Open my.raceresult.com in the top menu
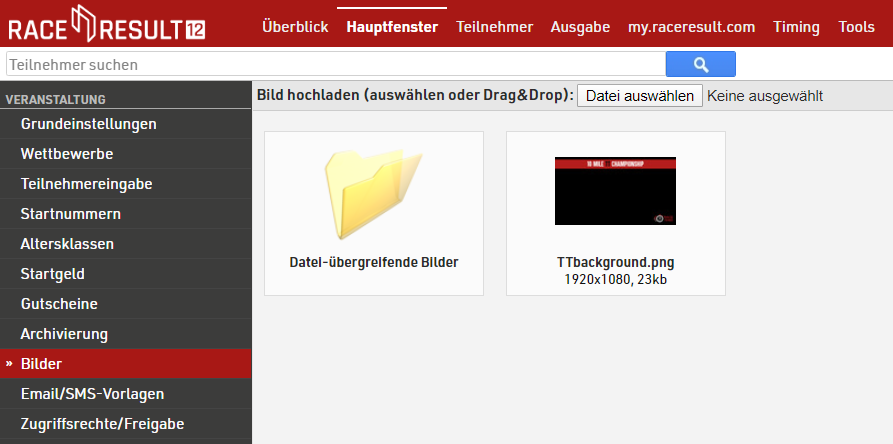Viewport: 893px width, 444px height. pyautogui.click(x=691, y=27)
